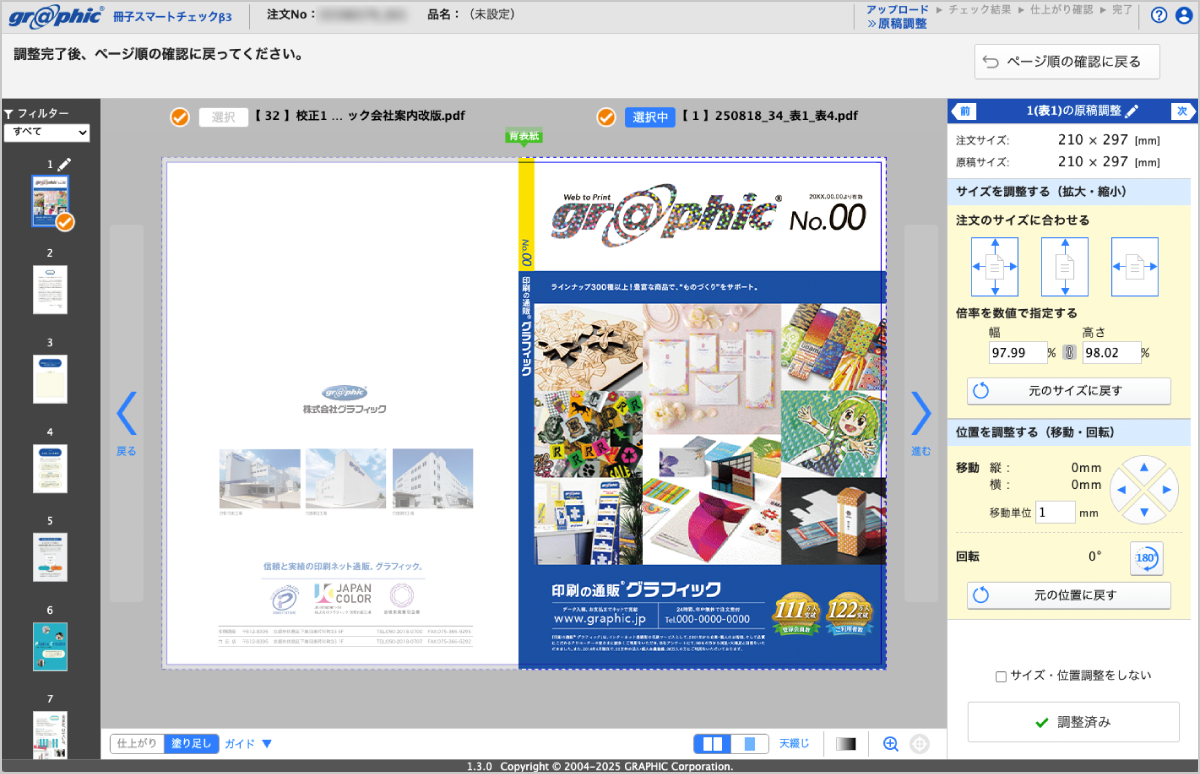Open the help question-mark icon
Screen dimensions: 1200x774
1159,15
